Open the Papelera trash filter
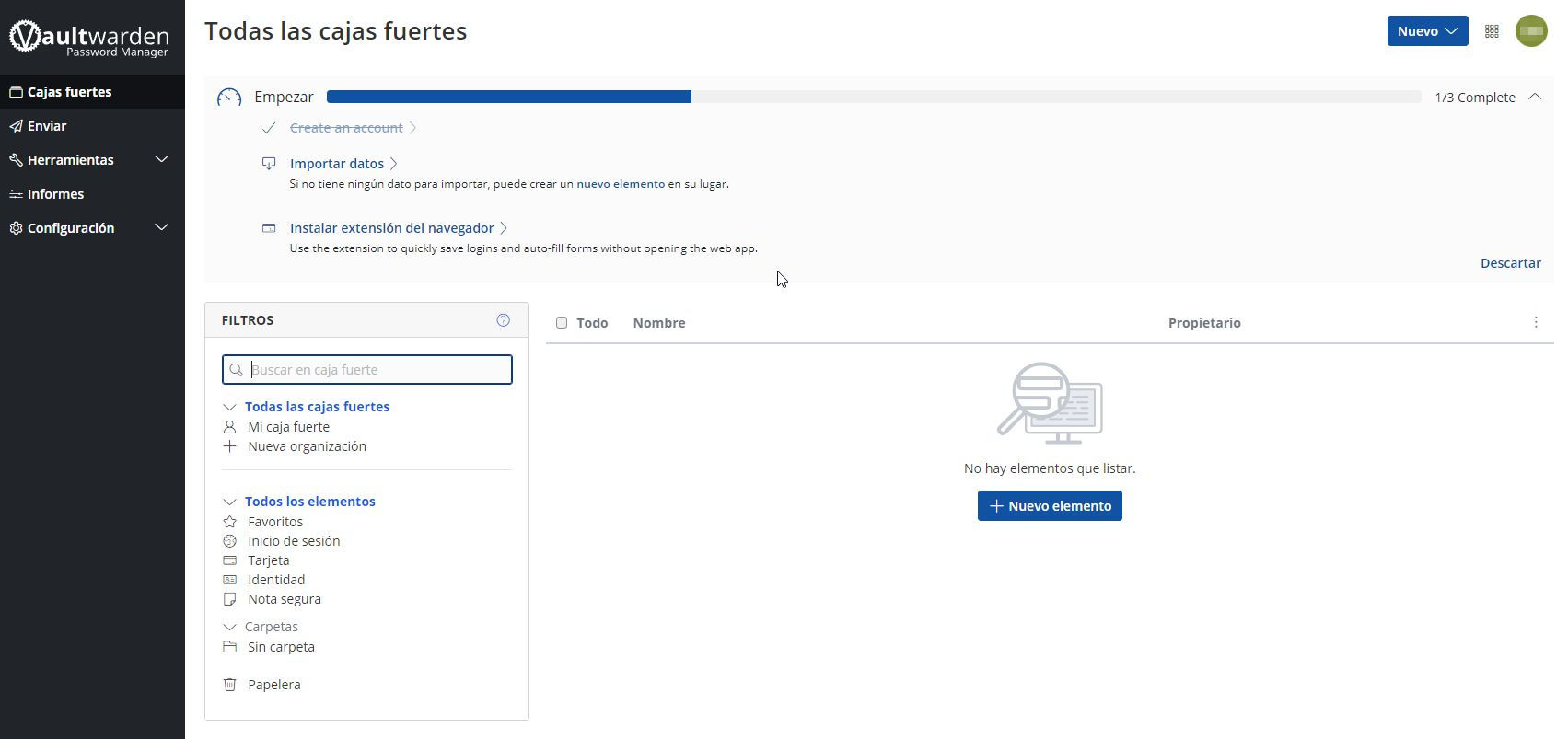The height and width of the screenshot is (739, 1568). [x=273, y=685]
